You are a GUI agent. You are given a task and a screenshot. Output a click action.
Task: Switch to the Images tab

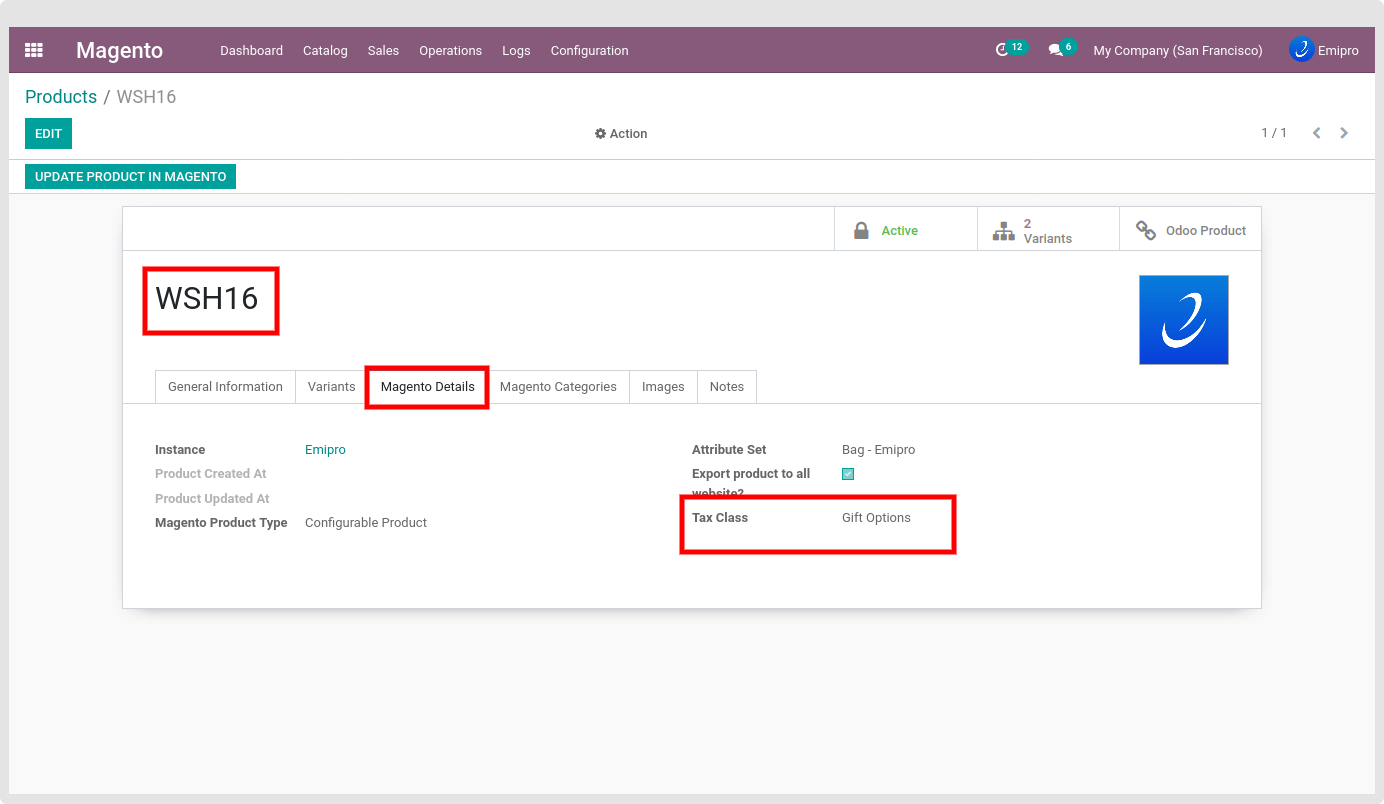pos(663,387)
